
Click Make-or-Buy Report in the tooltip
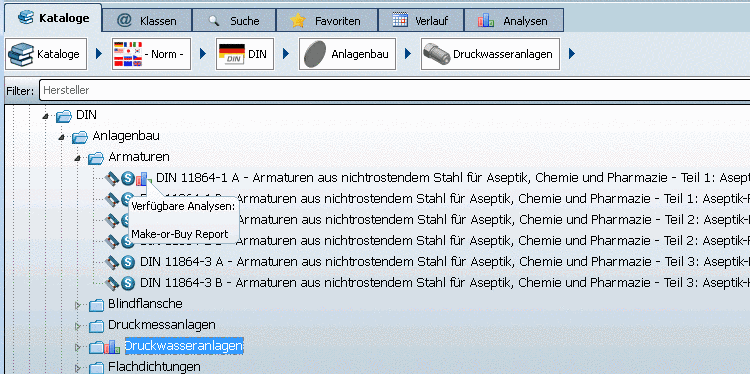(x=179, y=234)
